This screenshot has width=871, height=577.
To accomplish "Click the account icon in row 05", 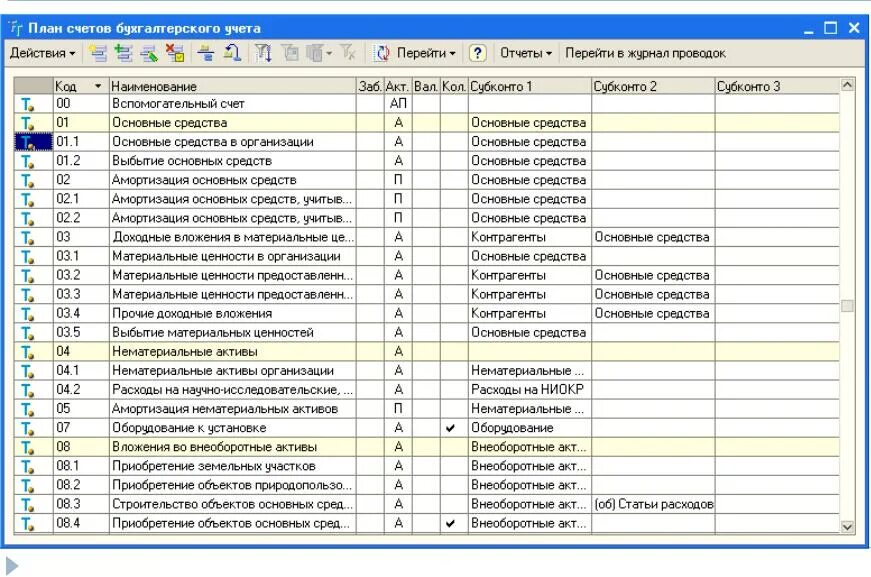I will click(x=27, y=409).
